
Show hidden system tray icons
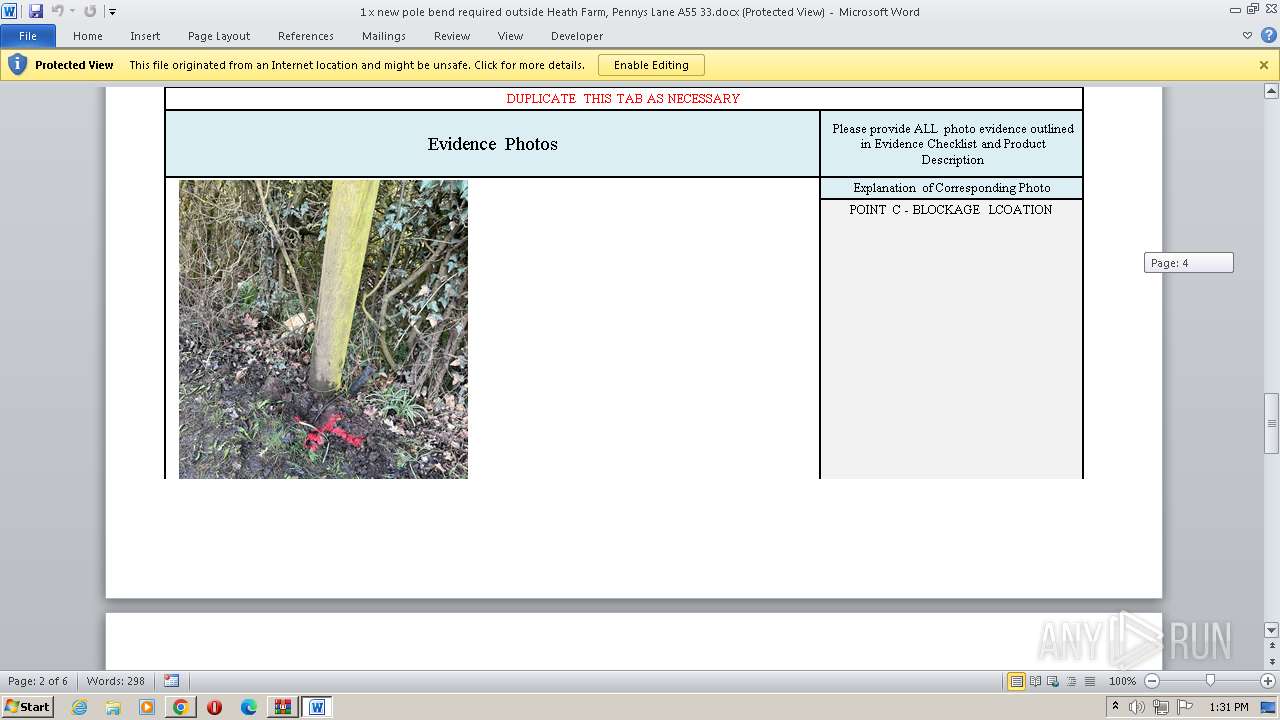(1116, 707)
